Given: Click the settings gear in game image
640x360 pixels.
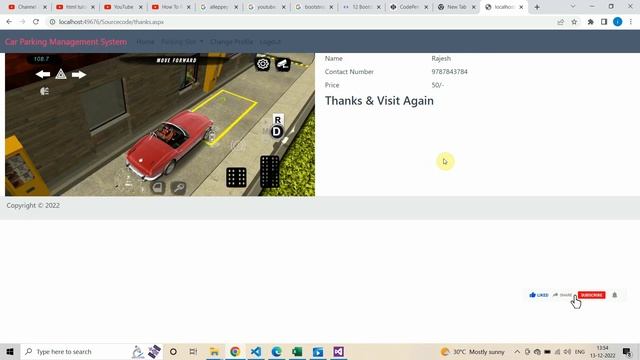Looking at the screenshot, I should coord(263,64).
